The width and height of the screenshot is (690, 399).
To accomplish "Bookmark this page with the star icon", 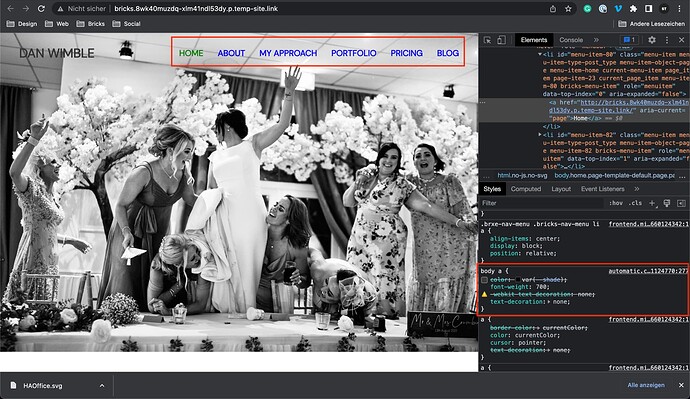I will 568,8.
